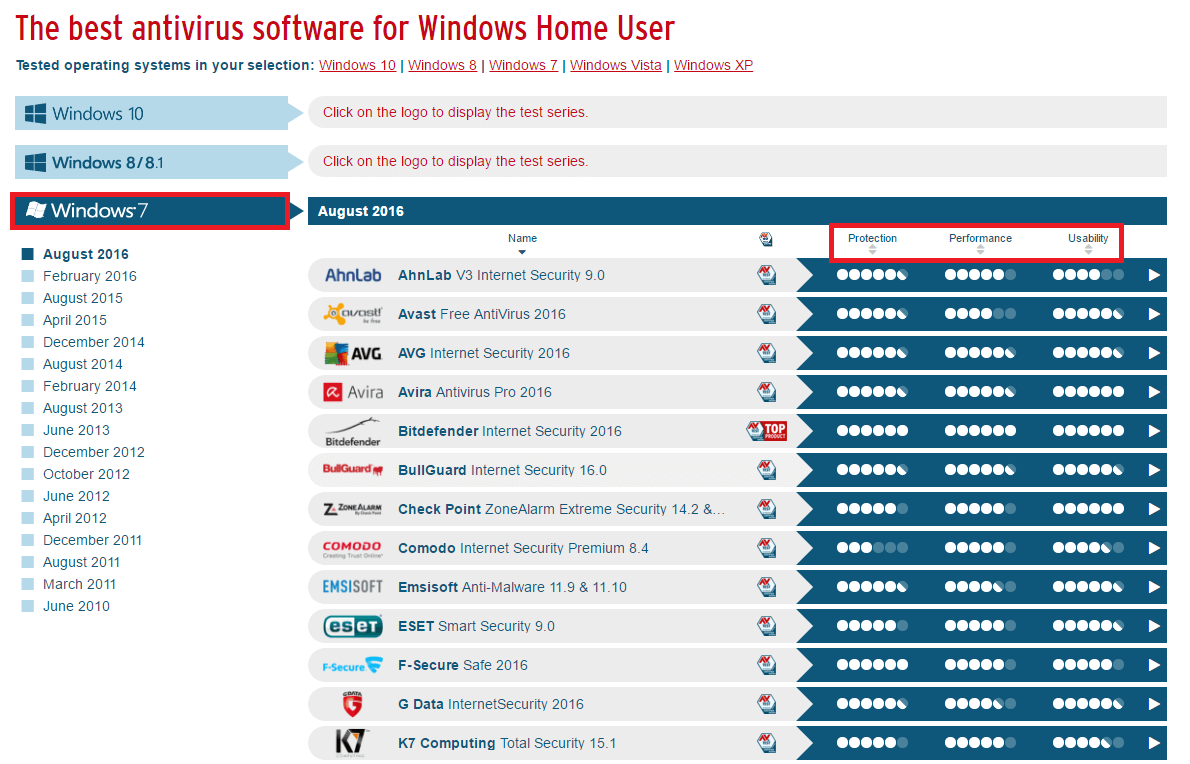Sort the table by Name column
The width and height of the screenshot is (1190, 764).
tap(522, 243)
